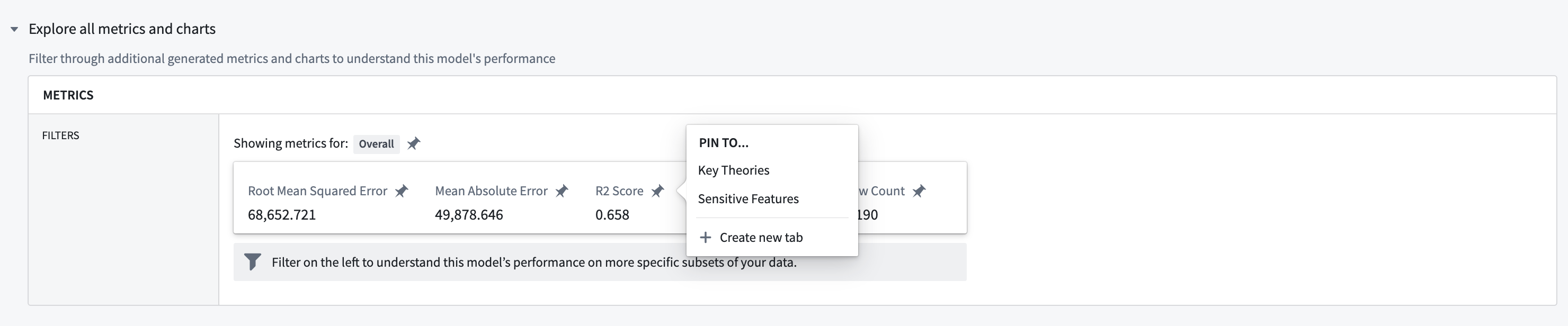Click the filter hint banner text

(534, 262)
